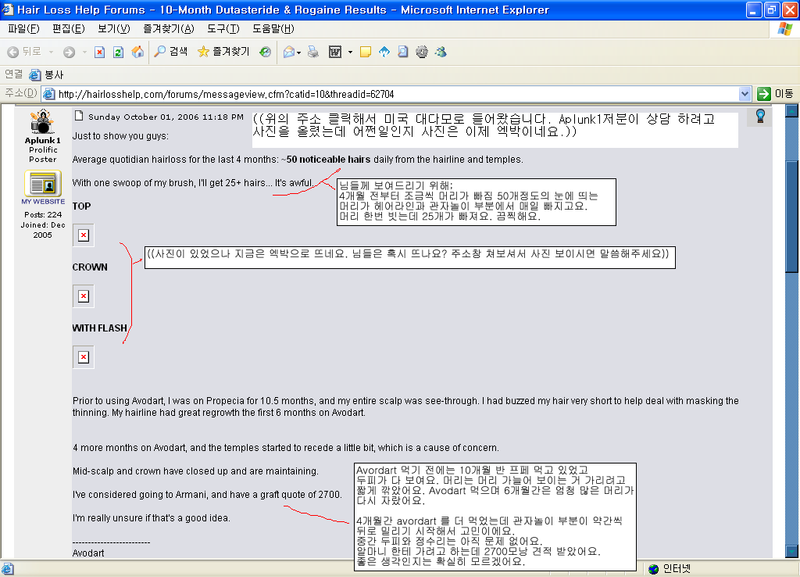
Task: Click the Go (이동) button
Action: coord(775,94)
